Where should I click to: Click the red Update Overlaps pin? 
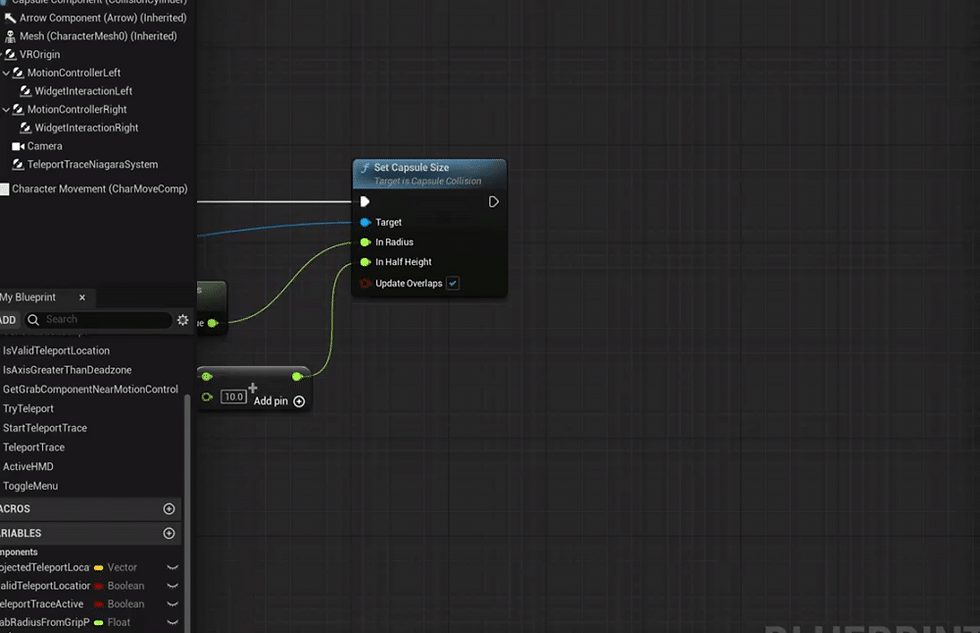coord(366,284)
